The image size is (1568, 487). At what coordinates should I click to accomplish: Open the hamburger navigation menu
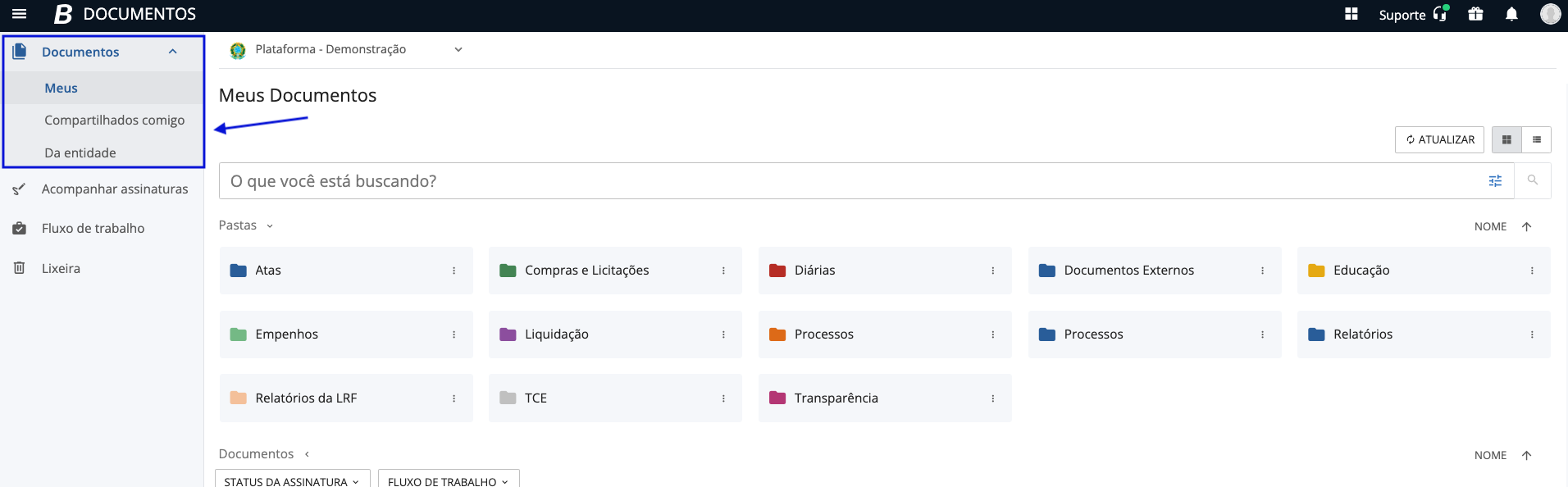click(x=19, y=14)
